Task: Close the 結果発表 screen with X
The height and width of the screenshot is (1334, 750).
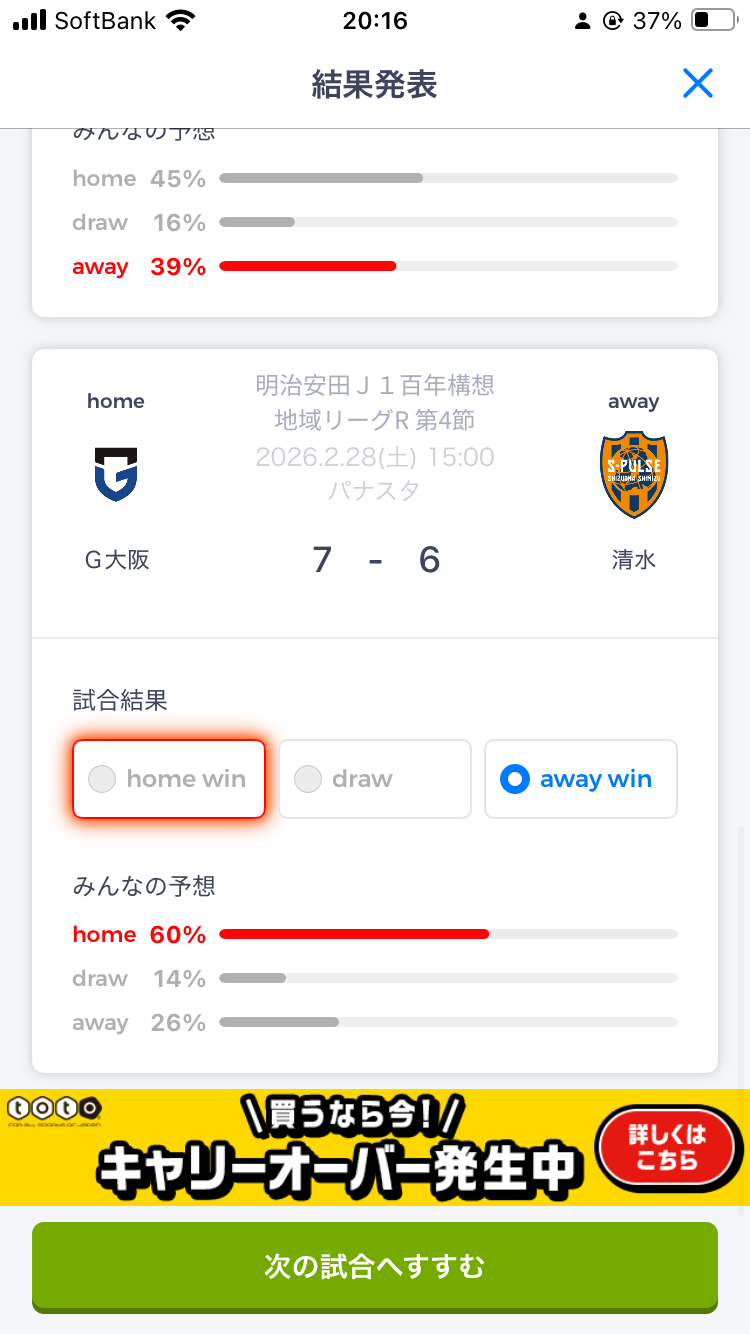Action: click(x=697, y=83)
